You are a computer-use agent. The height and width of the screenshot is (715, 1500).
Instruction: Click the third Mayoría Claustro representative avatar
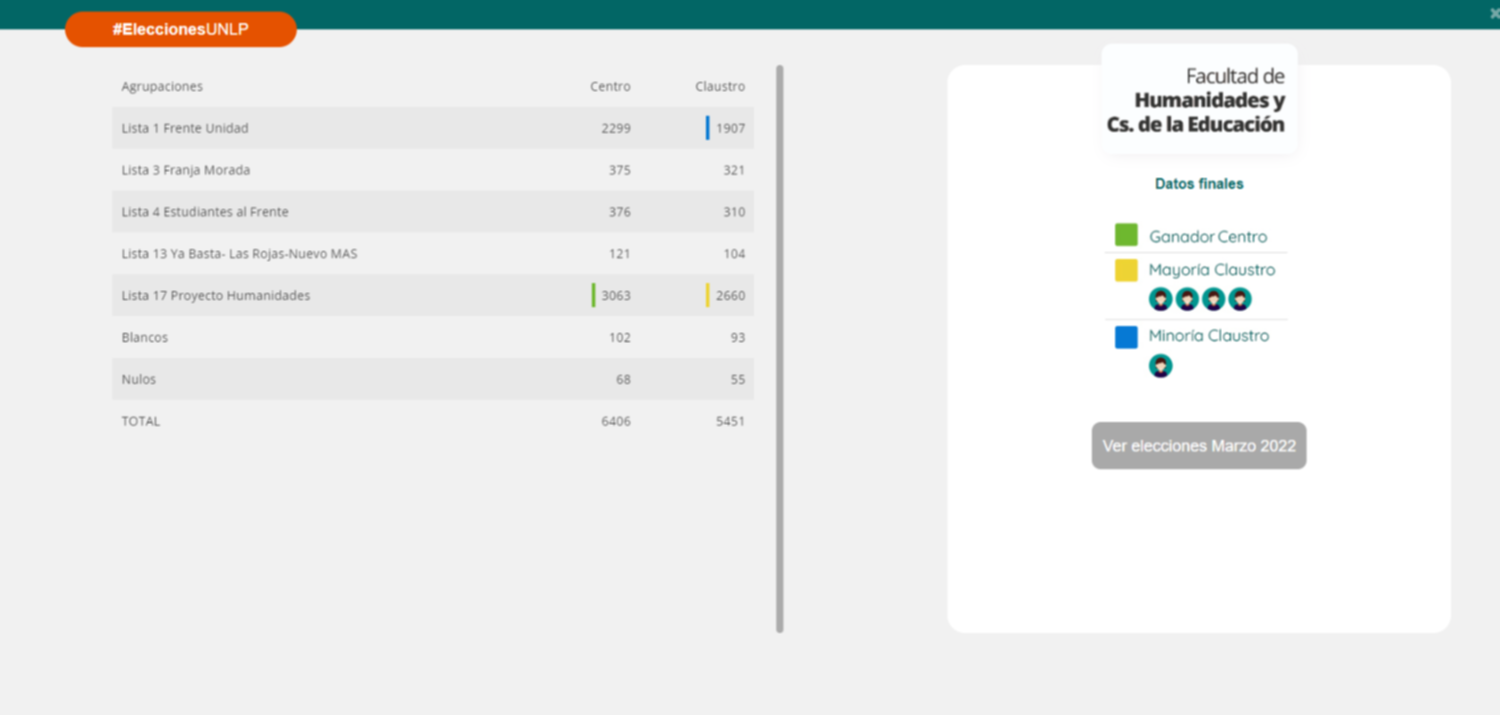pos(1213,299)
